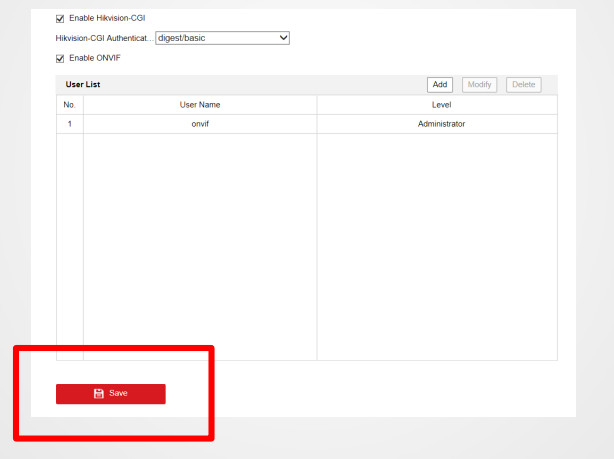Select the onvif user name cell
The image size is (614, 459).
199,124
